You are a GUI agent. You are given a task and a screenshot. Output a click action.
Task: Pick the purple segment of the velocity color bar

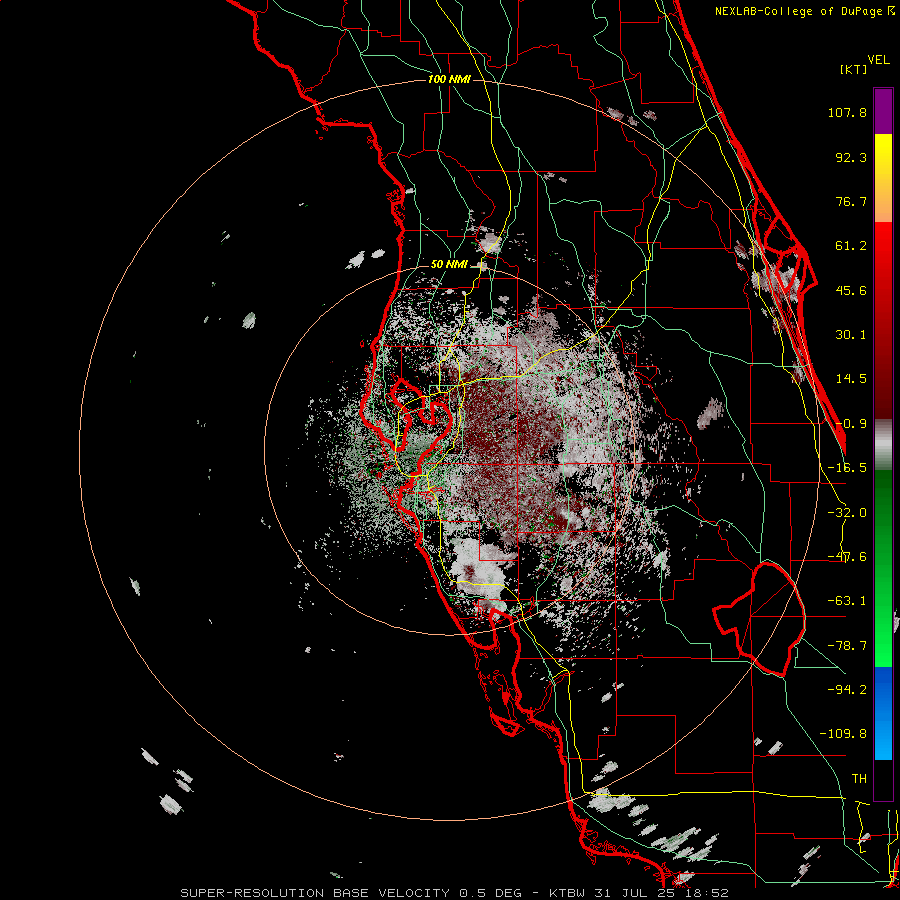pyautogui.click(x=883, y=111)
